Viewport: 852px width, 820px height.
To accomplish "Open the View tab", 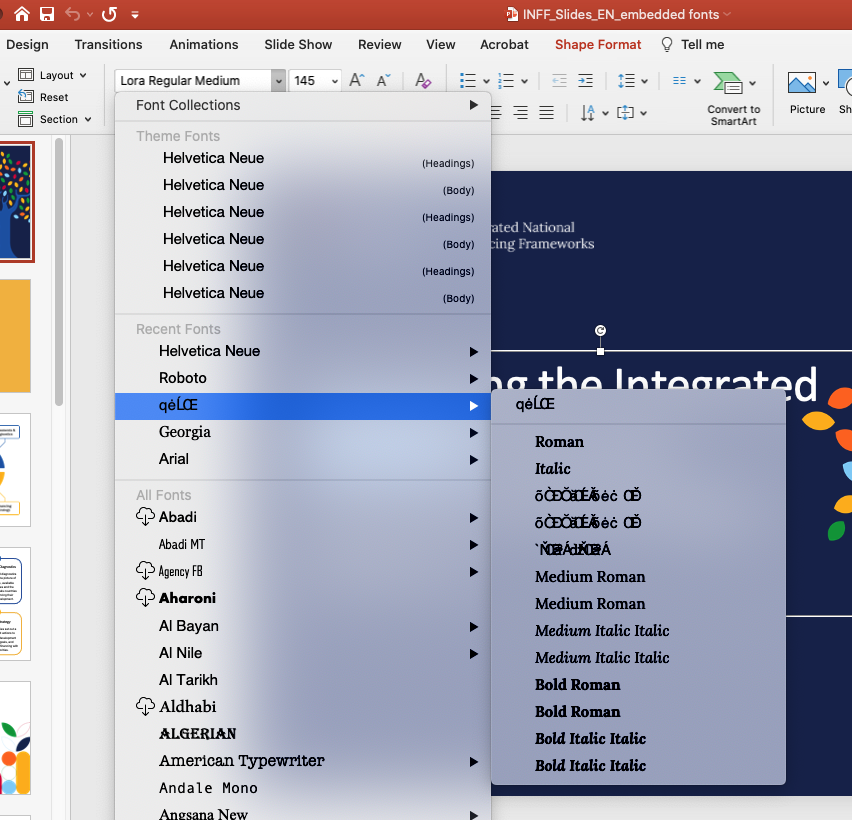I will pyautogui.click(x=440, y=45).
